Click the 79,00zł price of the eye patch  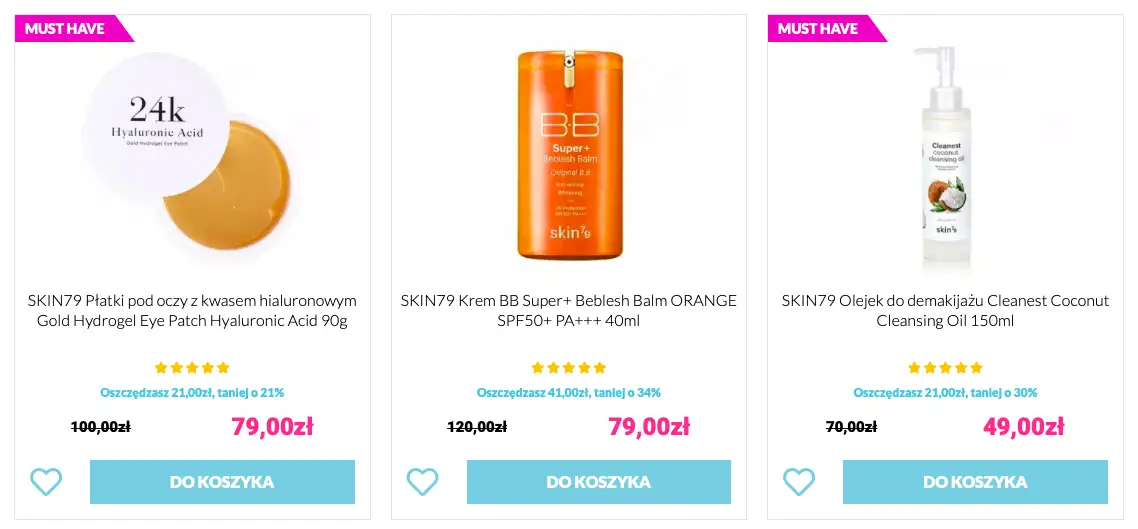[272, 427]
